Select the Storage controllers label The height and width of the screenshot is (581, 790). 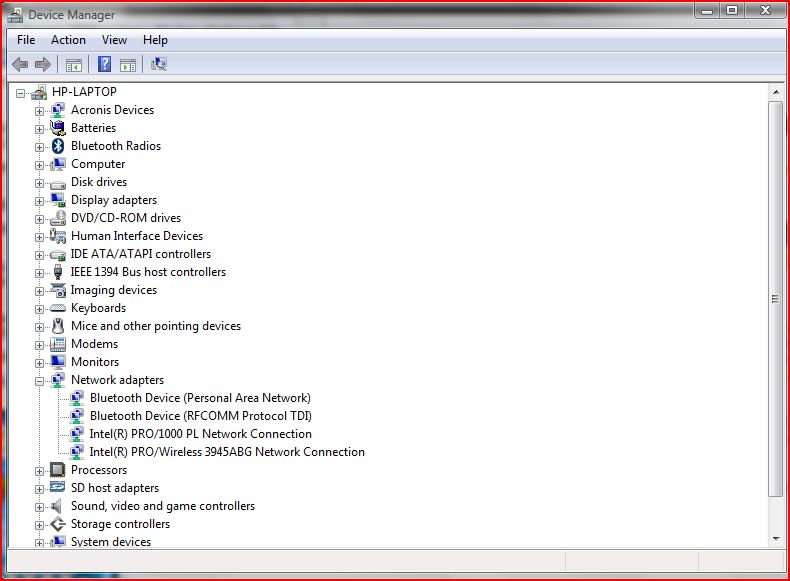(x=120, y=524)
